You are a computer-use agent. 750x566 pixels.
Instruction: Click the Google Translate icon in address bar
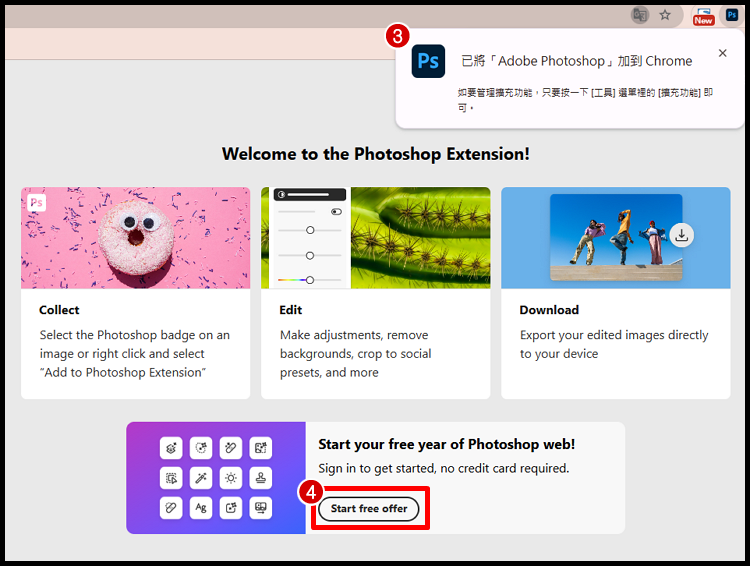[x=640, y=15]
